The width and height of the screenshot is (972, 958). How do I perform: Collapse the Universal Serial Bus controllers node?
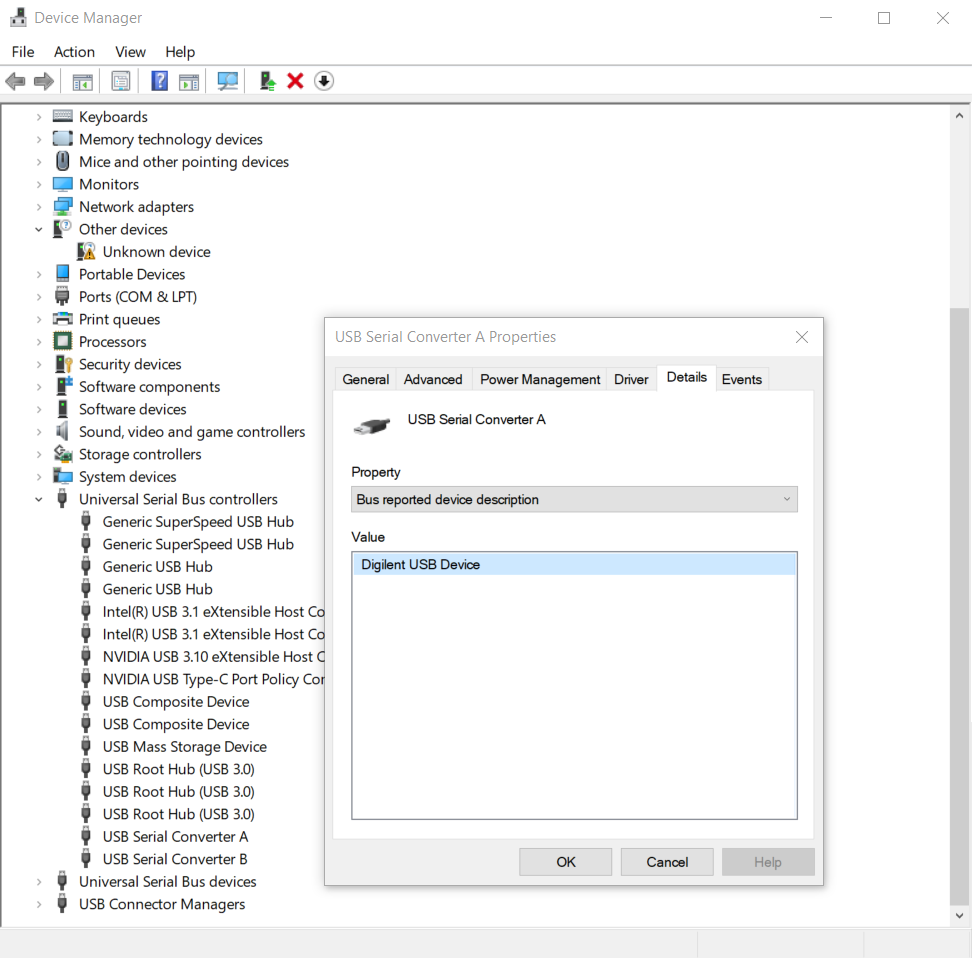pos(39,500)
